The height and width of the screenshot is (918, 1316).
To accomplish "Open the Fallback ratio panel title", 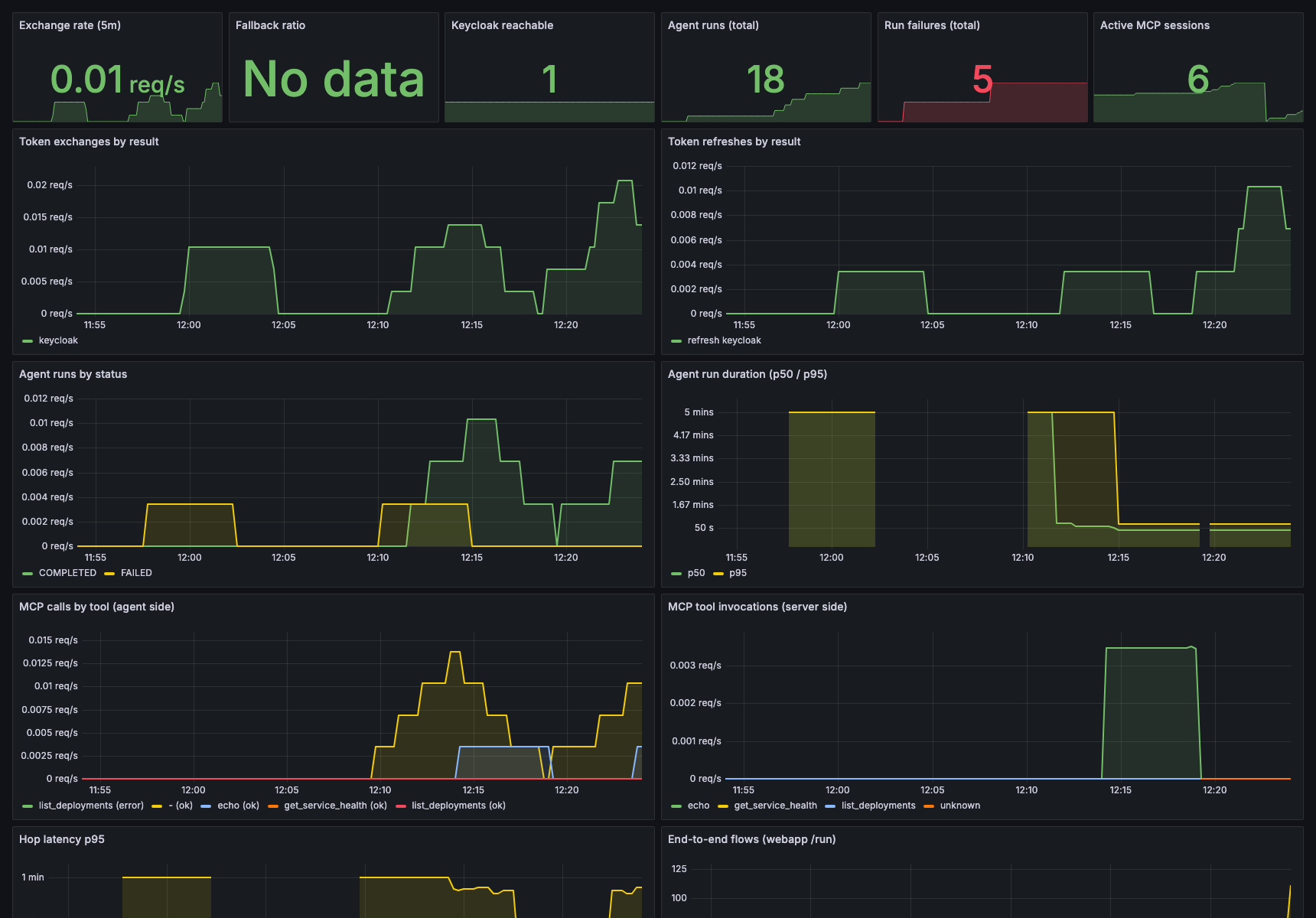I will click(x=270, y=25).
